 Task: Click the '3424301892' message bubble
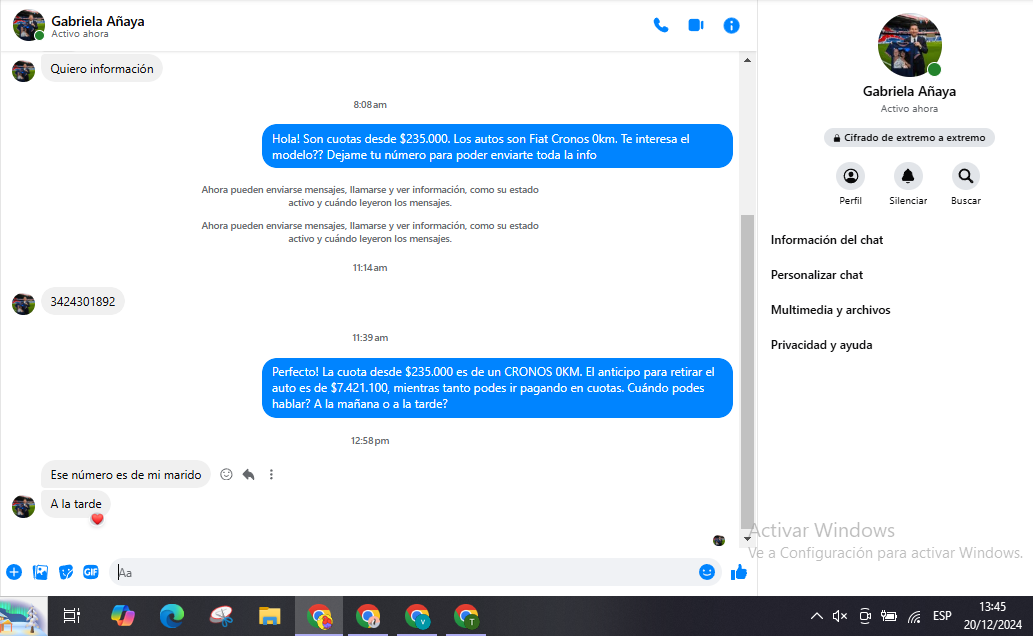coord(83,301)
